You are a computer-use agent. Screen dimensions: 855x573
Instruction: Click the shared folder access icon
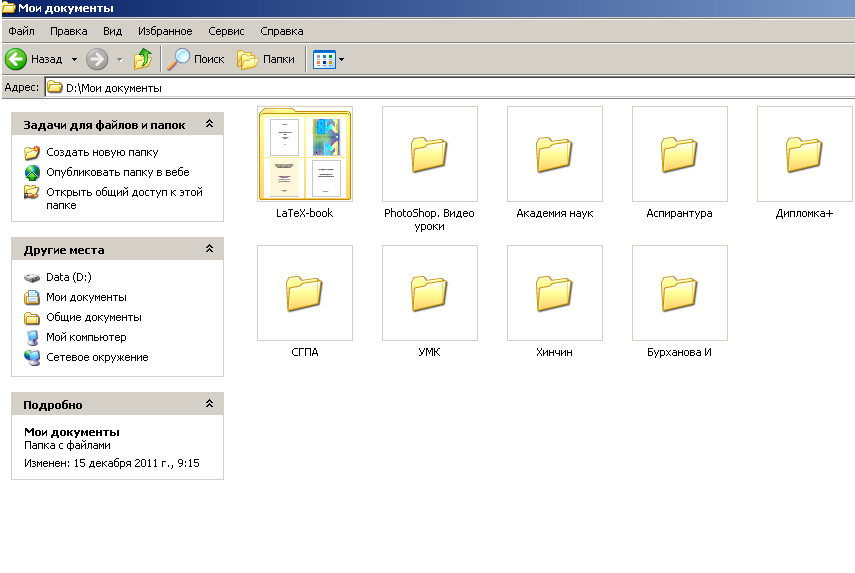pos(32,192)
